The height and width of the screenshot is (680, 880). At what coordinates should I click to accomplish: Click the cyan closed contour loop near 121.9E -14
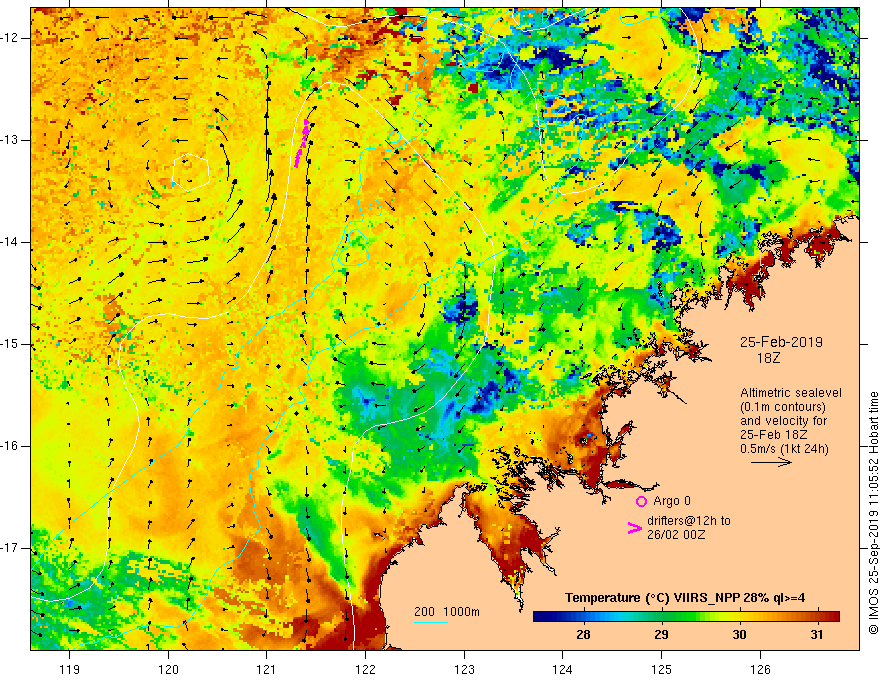352,248
